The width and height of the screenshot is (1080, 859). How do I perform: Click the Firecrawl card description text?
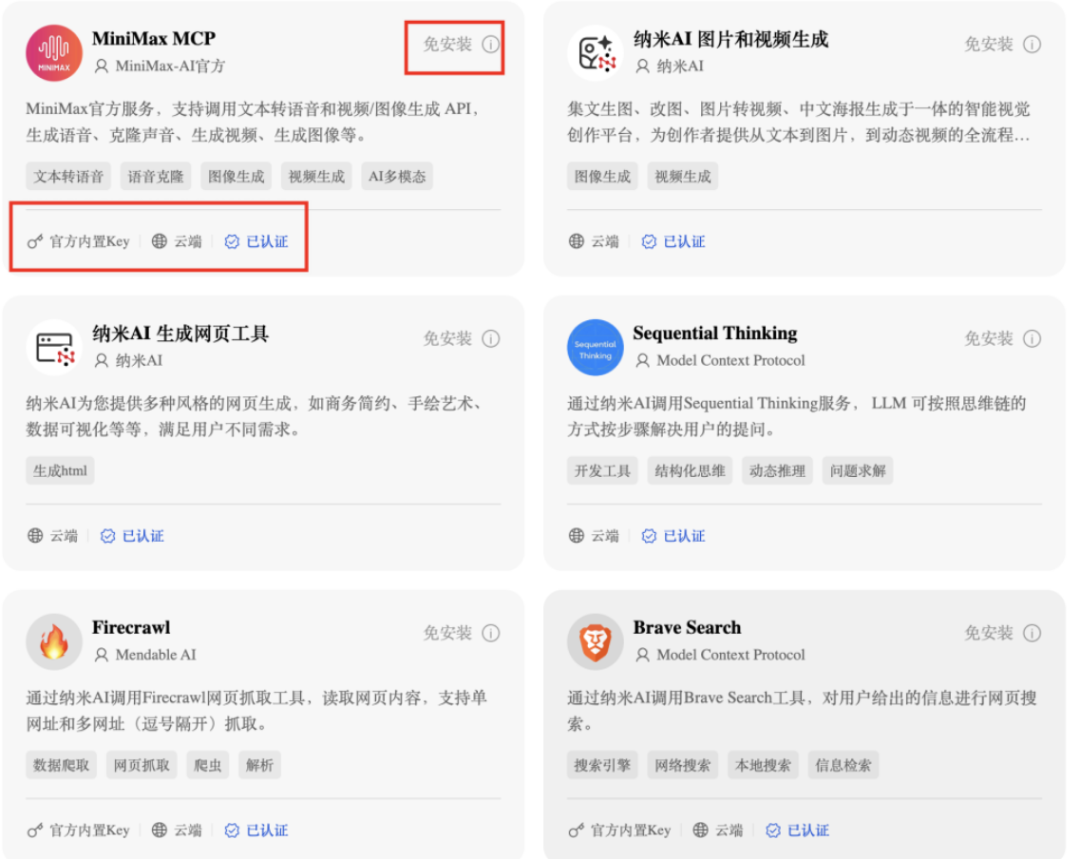pos(256,711)
